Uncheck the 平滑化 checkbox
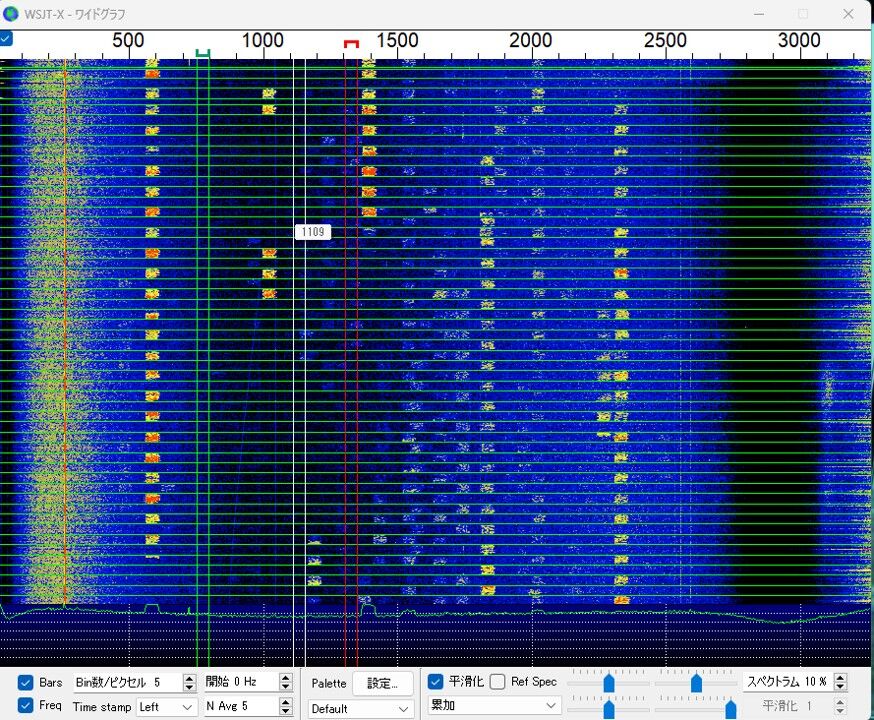Screen dimensions: 874x720 coord(435,681)
